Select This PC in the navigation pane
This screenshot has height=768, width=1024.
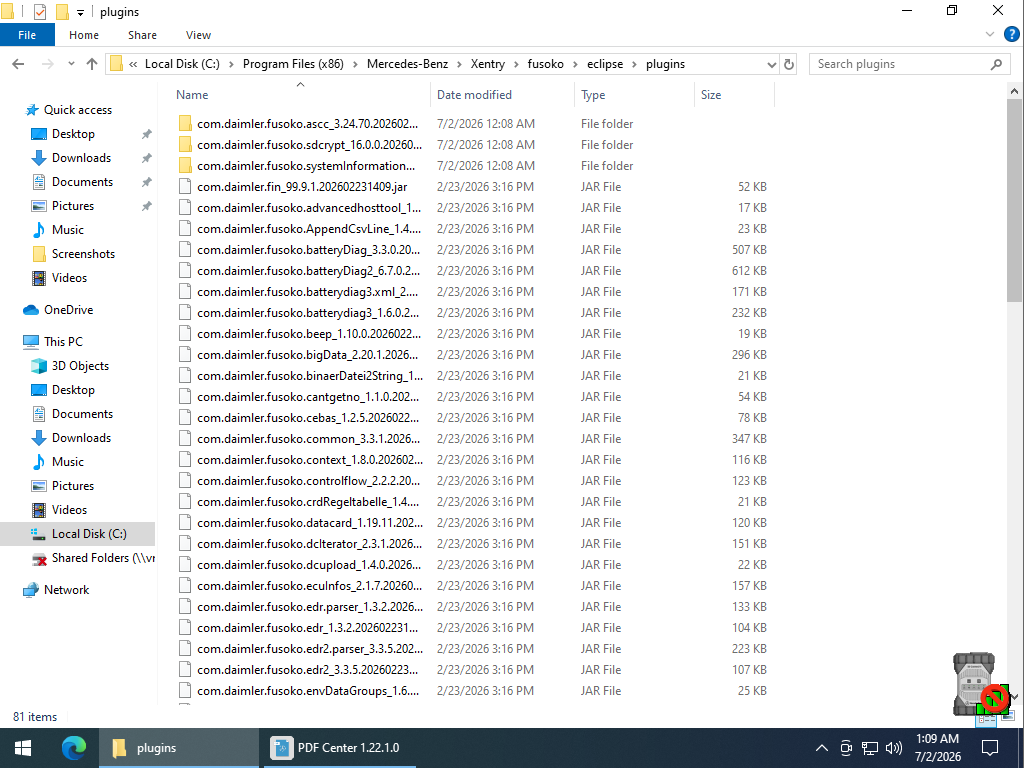[x=63, y=342]
